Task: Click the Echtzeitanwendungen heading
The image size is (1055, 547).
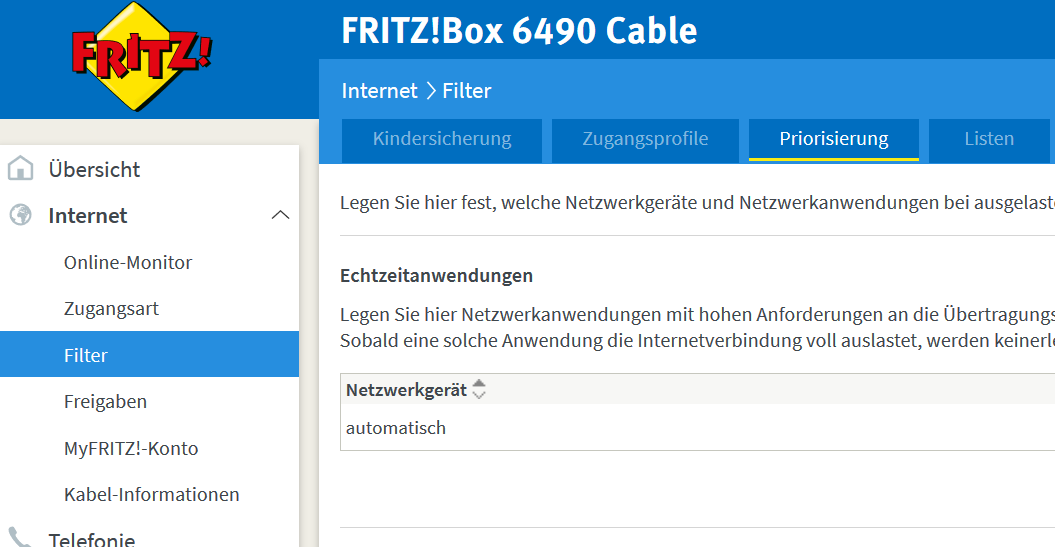Action: [x=437, y=276]
